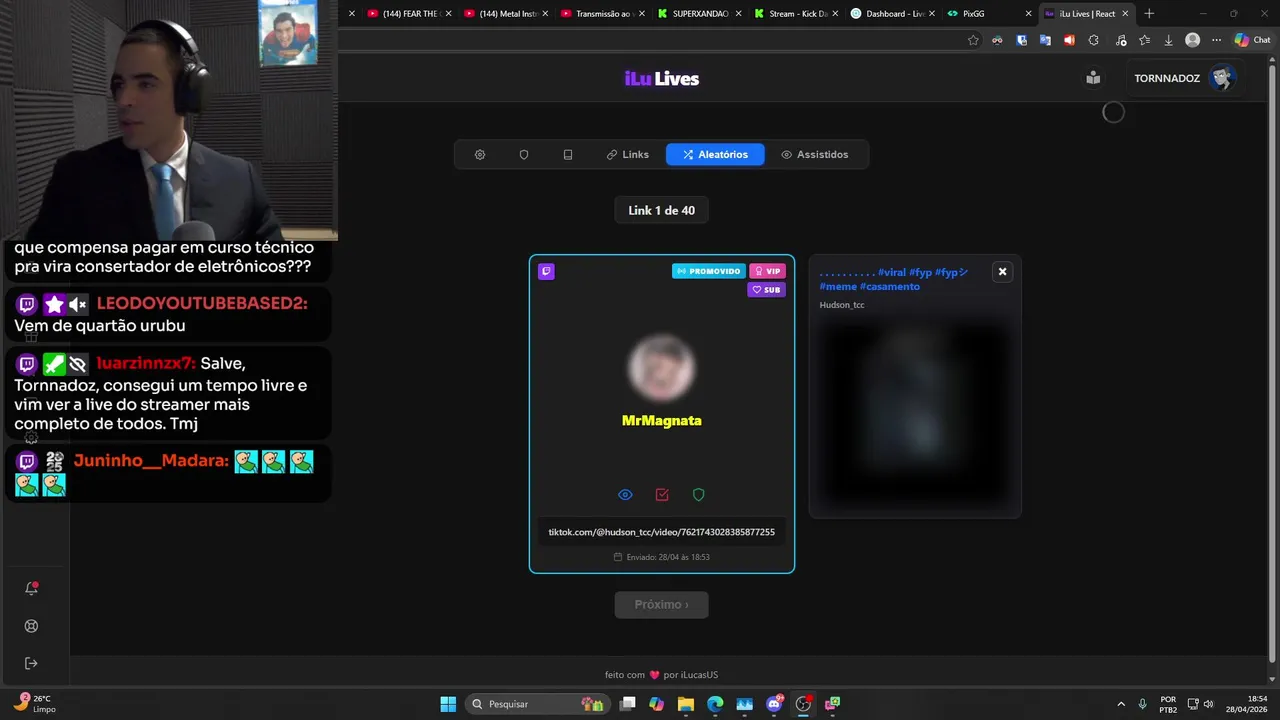Open the TORNNADOZ user profile menu
The width and height of the screenshot is (1280, 720).
tap(1185, 78)
